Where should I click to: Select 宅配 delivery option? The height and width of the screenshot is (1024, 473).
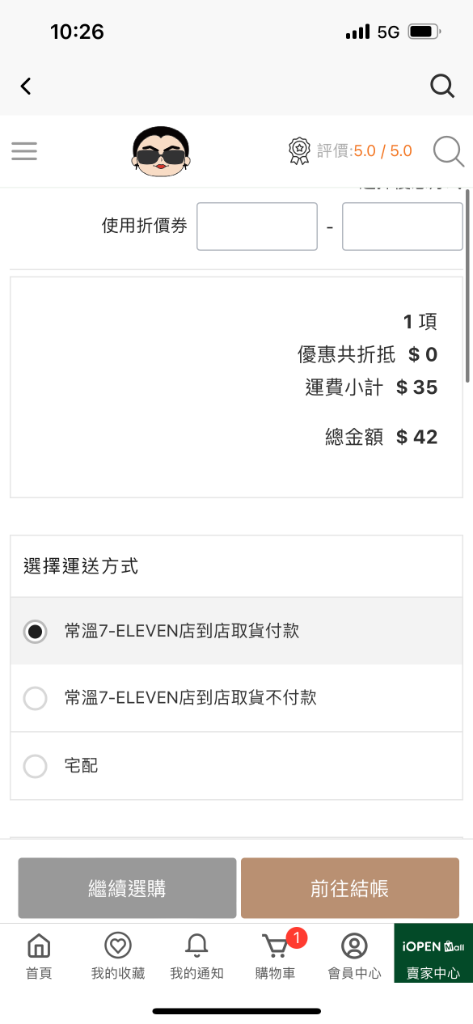point(236,765)
